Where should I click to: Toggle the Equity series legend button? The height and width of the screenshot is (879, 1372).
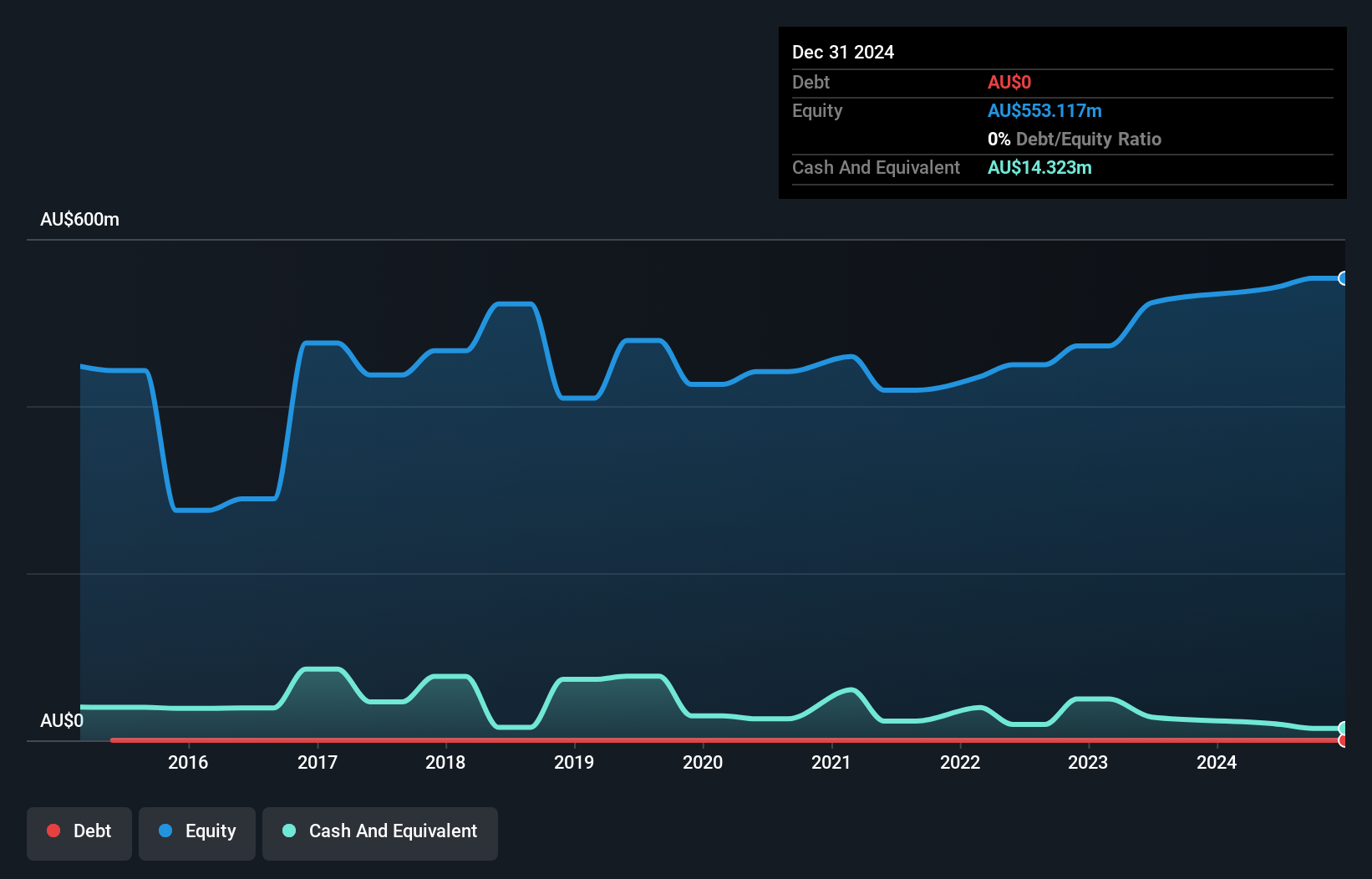197,833
